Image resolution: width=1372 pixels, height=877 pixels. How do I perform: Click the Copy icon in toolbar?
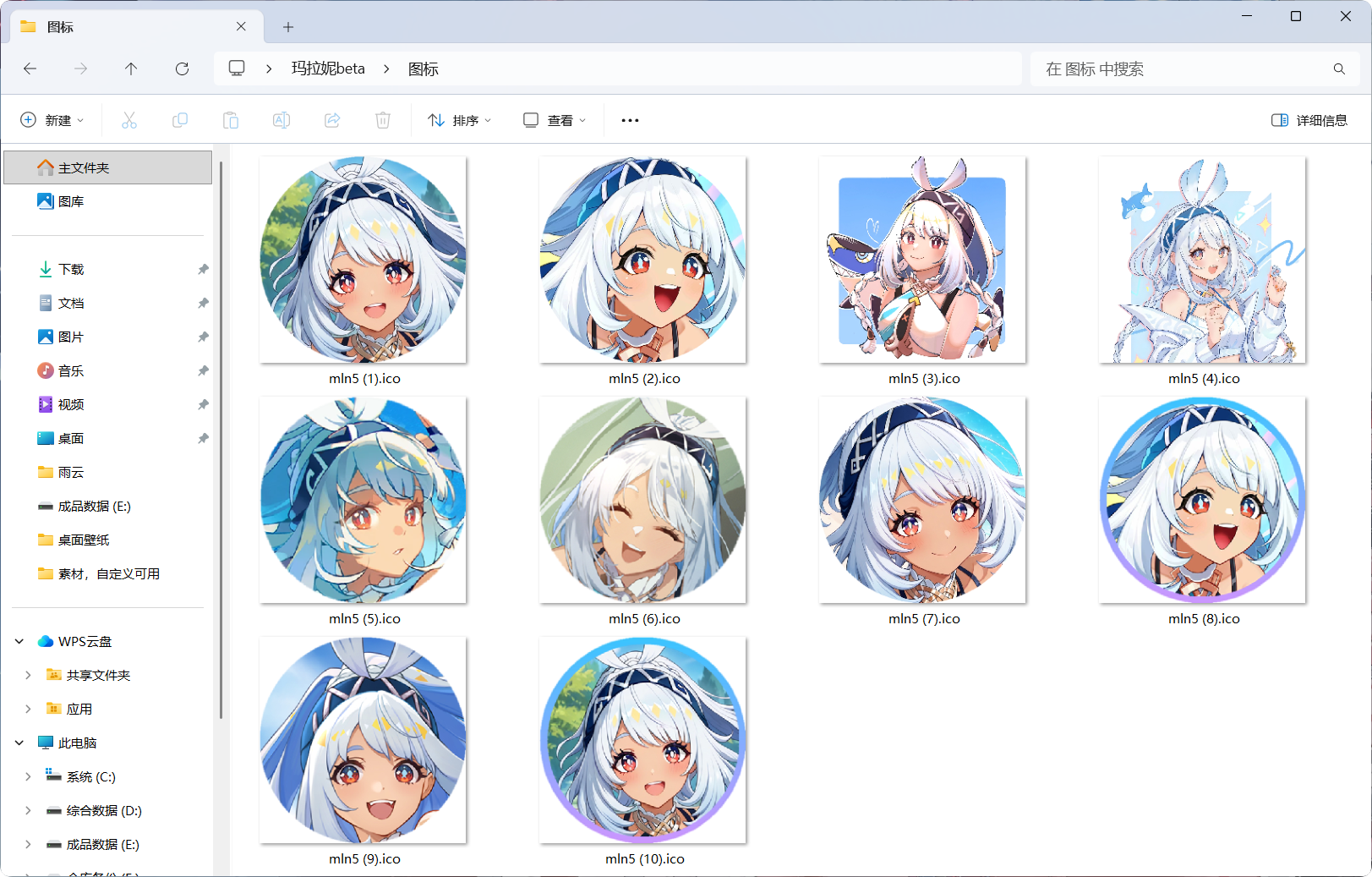[180, 120]
